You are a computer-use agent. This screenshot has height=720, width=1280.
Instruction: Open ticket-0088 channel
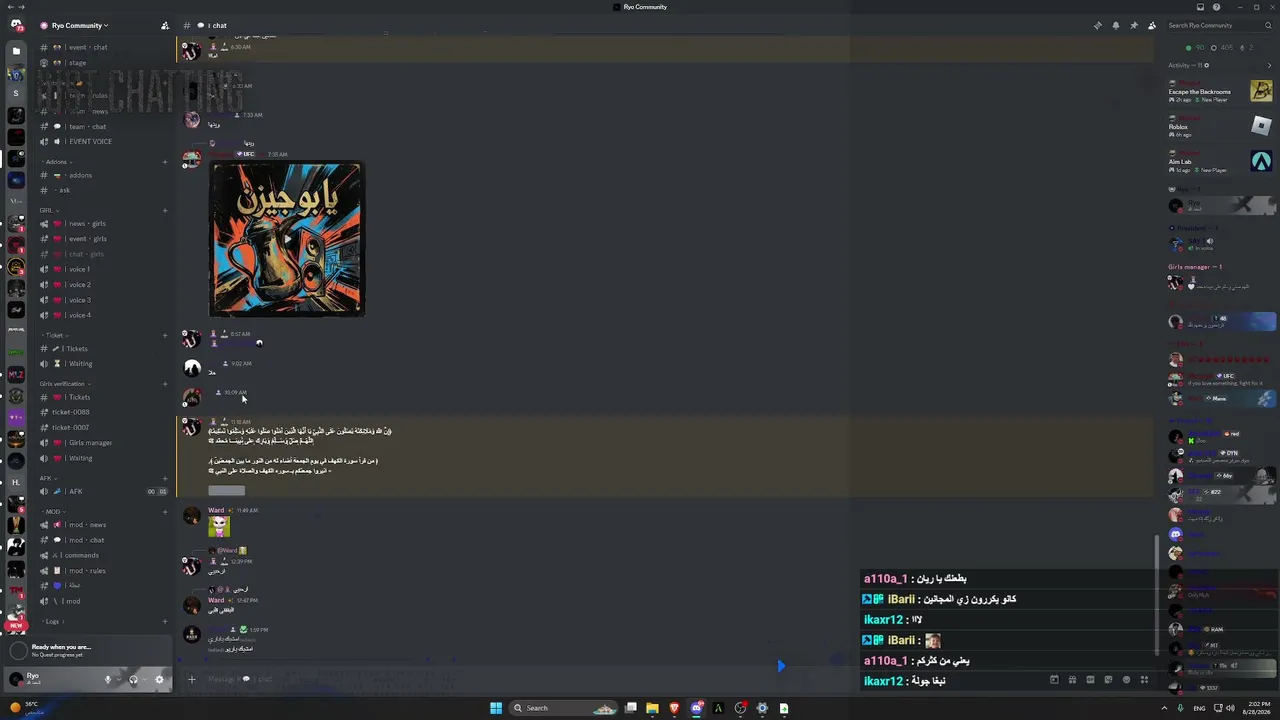tap(104, 412)
